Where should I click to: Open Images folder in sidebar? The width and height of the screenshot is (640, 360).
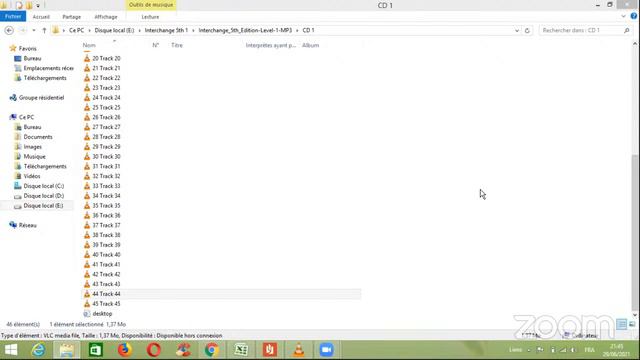32,147
